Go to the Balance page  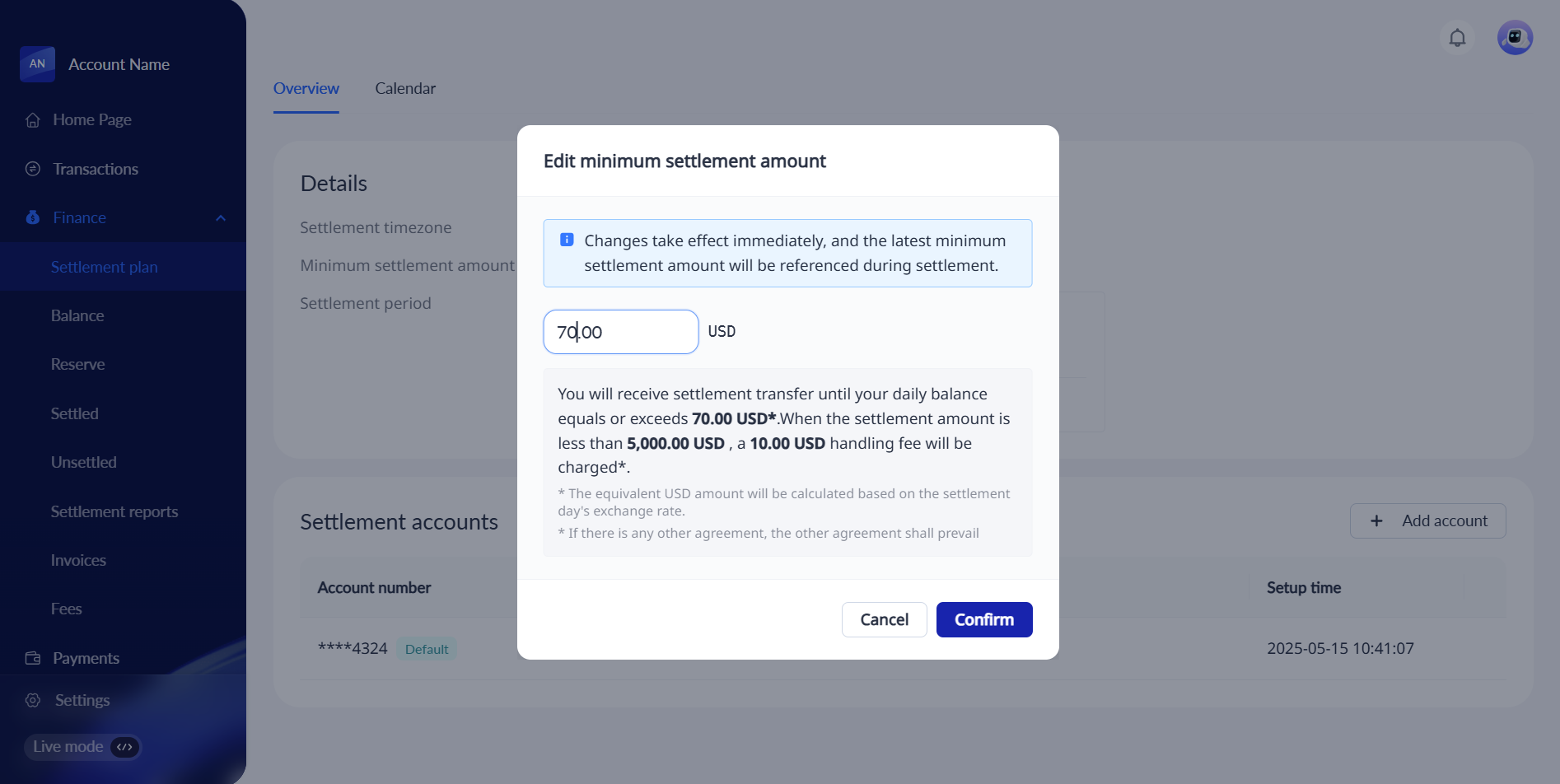tap(77, 315)
